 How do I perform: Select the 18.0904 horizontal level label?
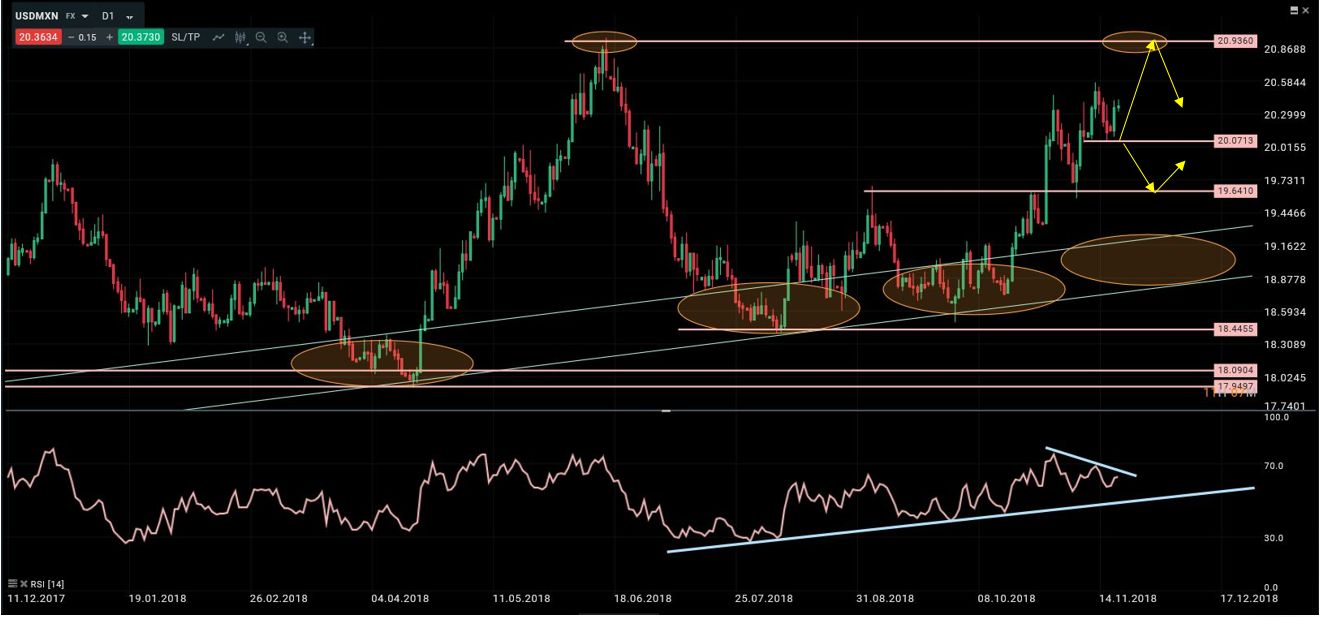[x=1236, y=370]
